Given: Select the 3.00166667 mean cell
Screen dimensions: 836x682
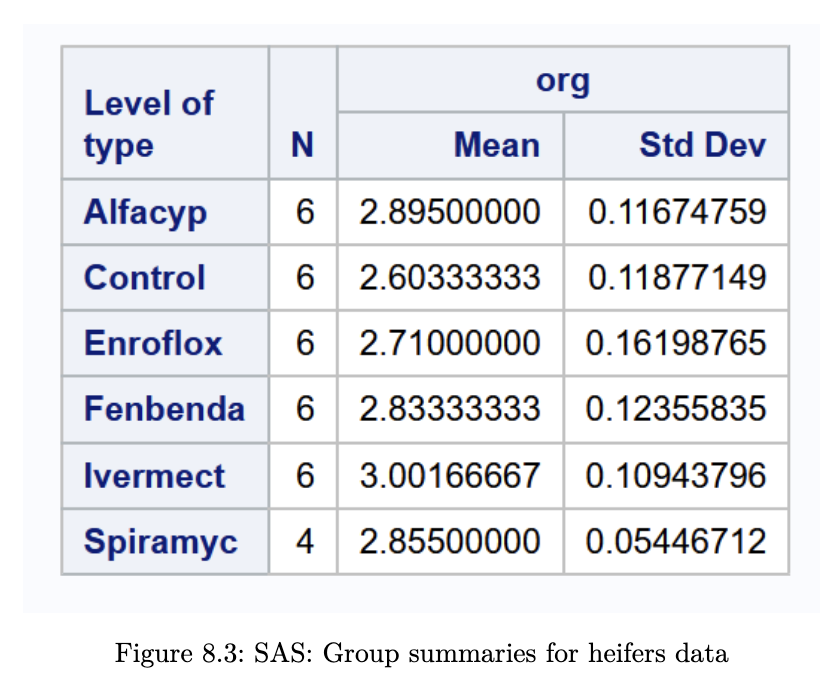Looking at the screenshot, I should (x=450, y=475).
